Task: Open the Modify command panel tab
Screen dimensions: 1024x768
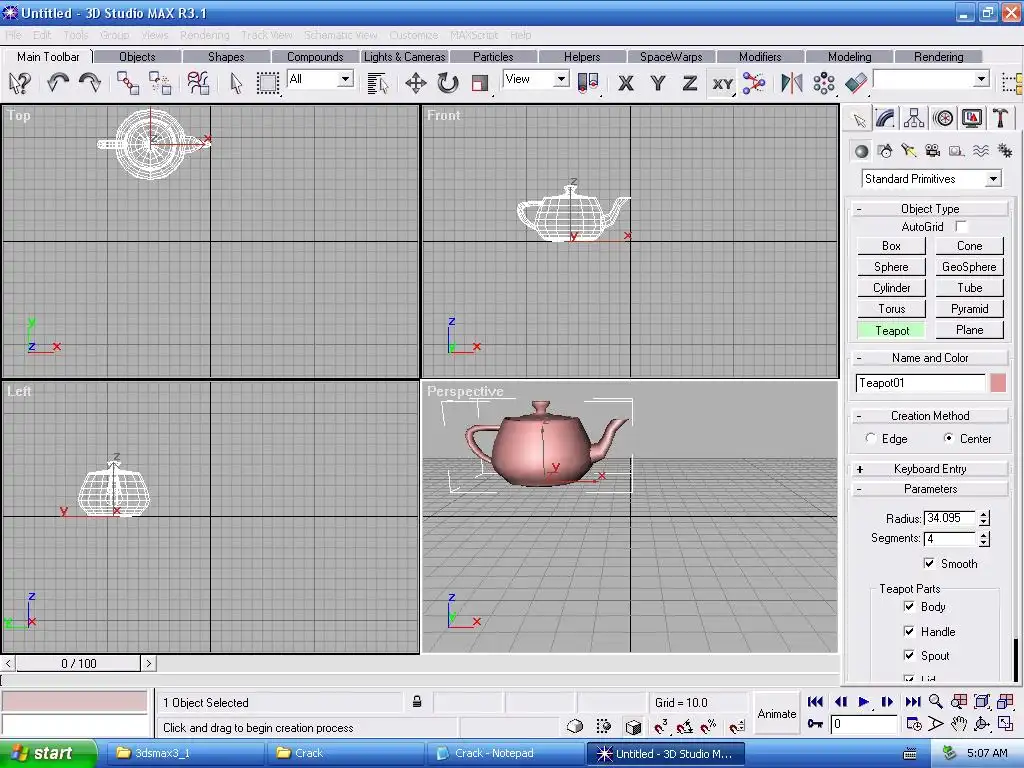Action: coord(885,118)
